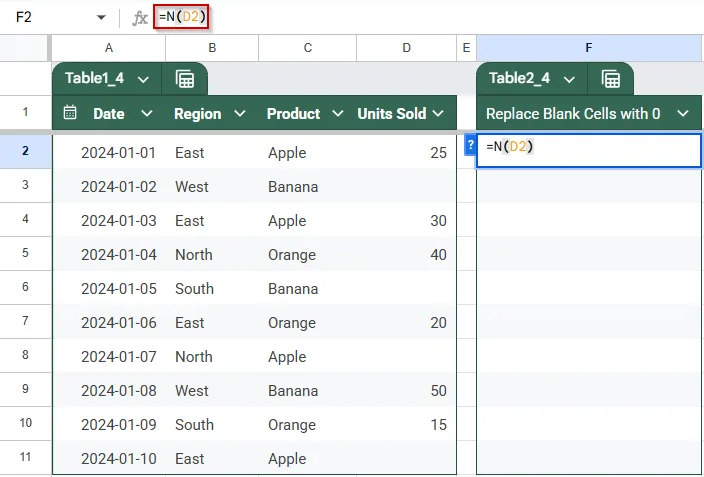Image resolution: width=704 pixels, height=477 pixels.
Task: Expand Table1_4 name dropdown
Action: pos(143,80)
